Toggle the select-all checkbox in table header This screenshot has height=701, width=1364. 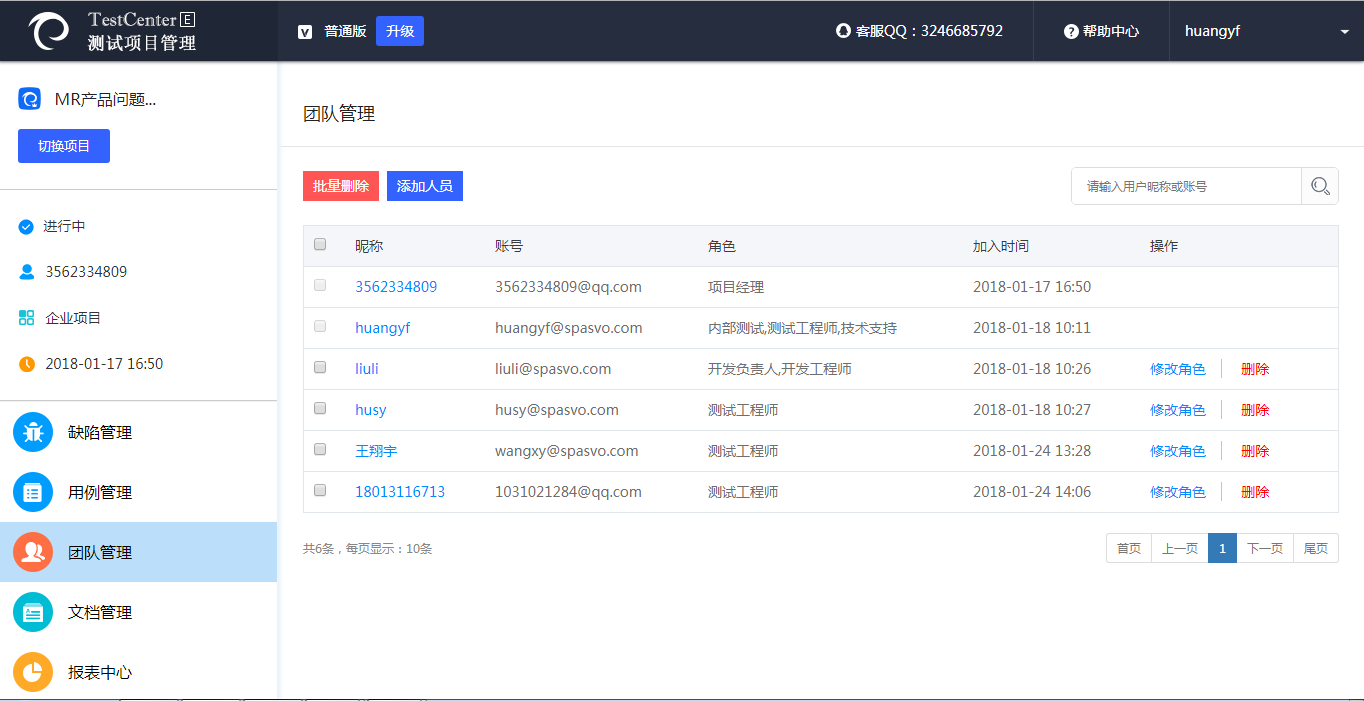(320, 244)
